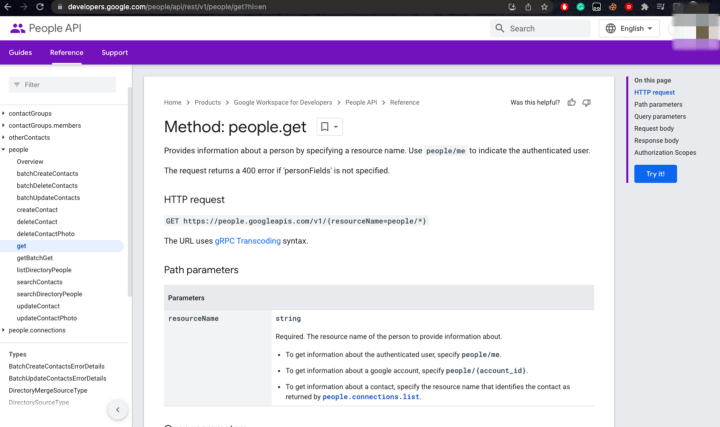This screenshot has height=427, width=720.
Task: Open the Guides tab
Action: (20, 52)
